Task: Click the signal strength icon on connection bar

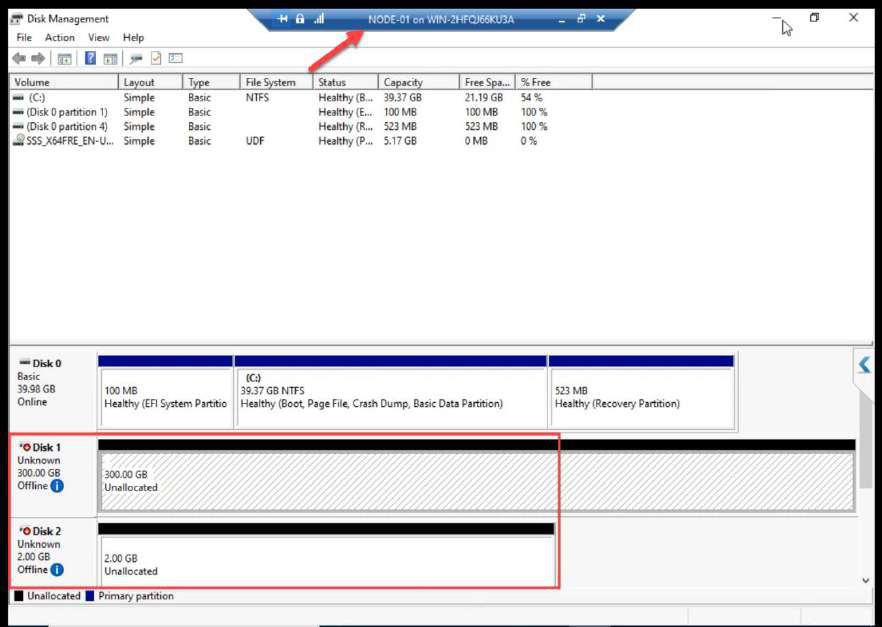Action: click(319, 19)
